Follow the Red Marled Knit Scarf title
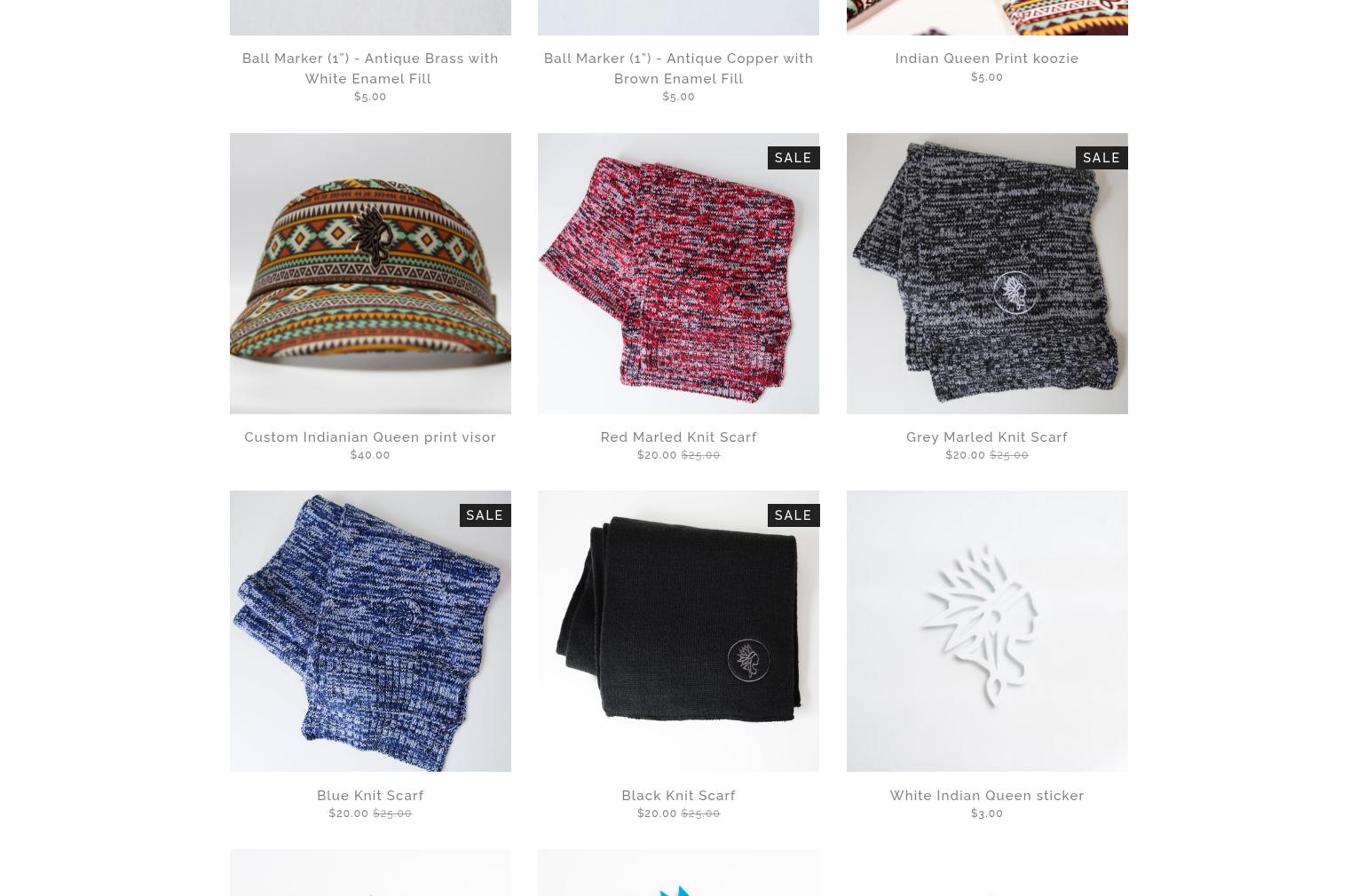This screenshot has height=896, width=1358. pyautogui.click(x=678, y=437)
